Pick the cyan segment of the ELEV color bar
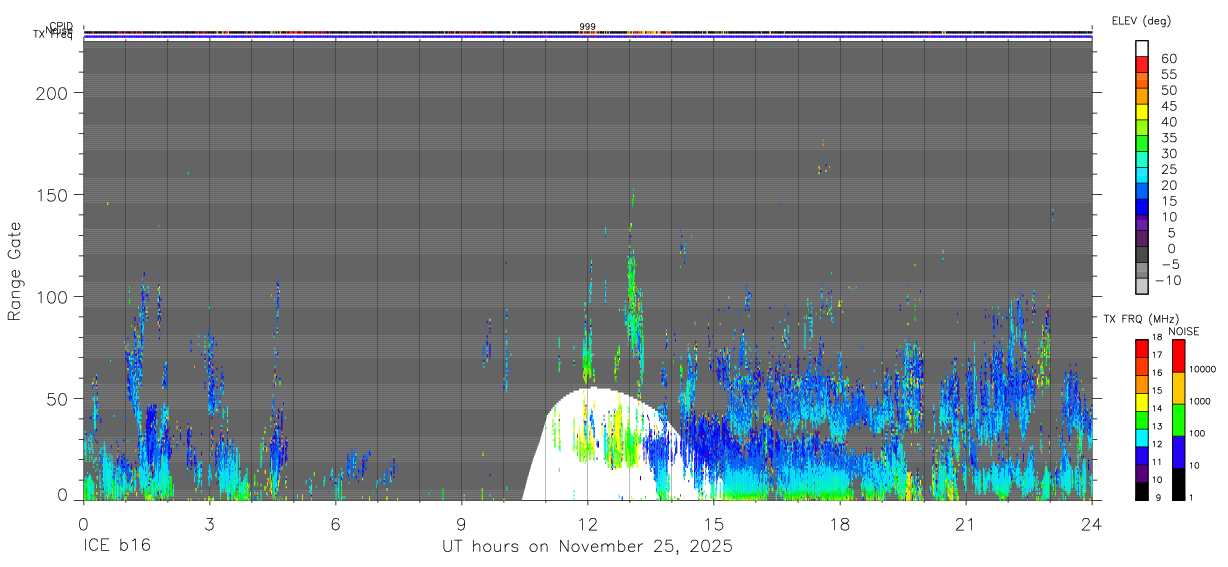Screen dimensions: 1228x567 click(x=1142, y=175)
